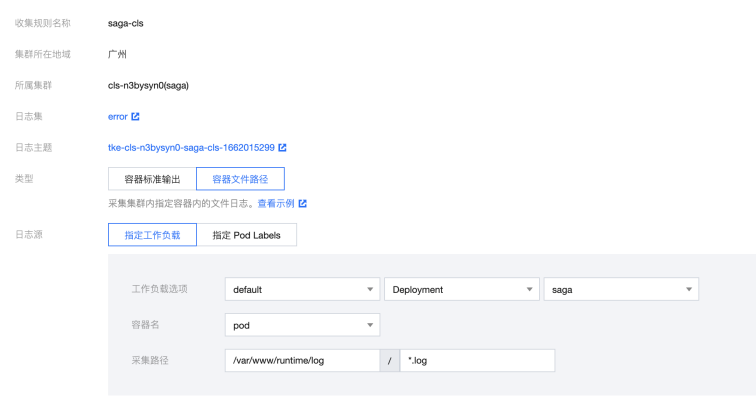Expand the default namespace dropdown

tap(302, 289)
